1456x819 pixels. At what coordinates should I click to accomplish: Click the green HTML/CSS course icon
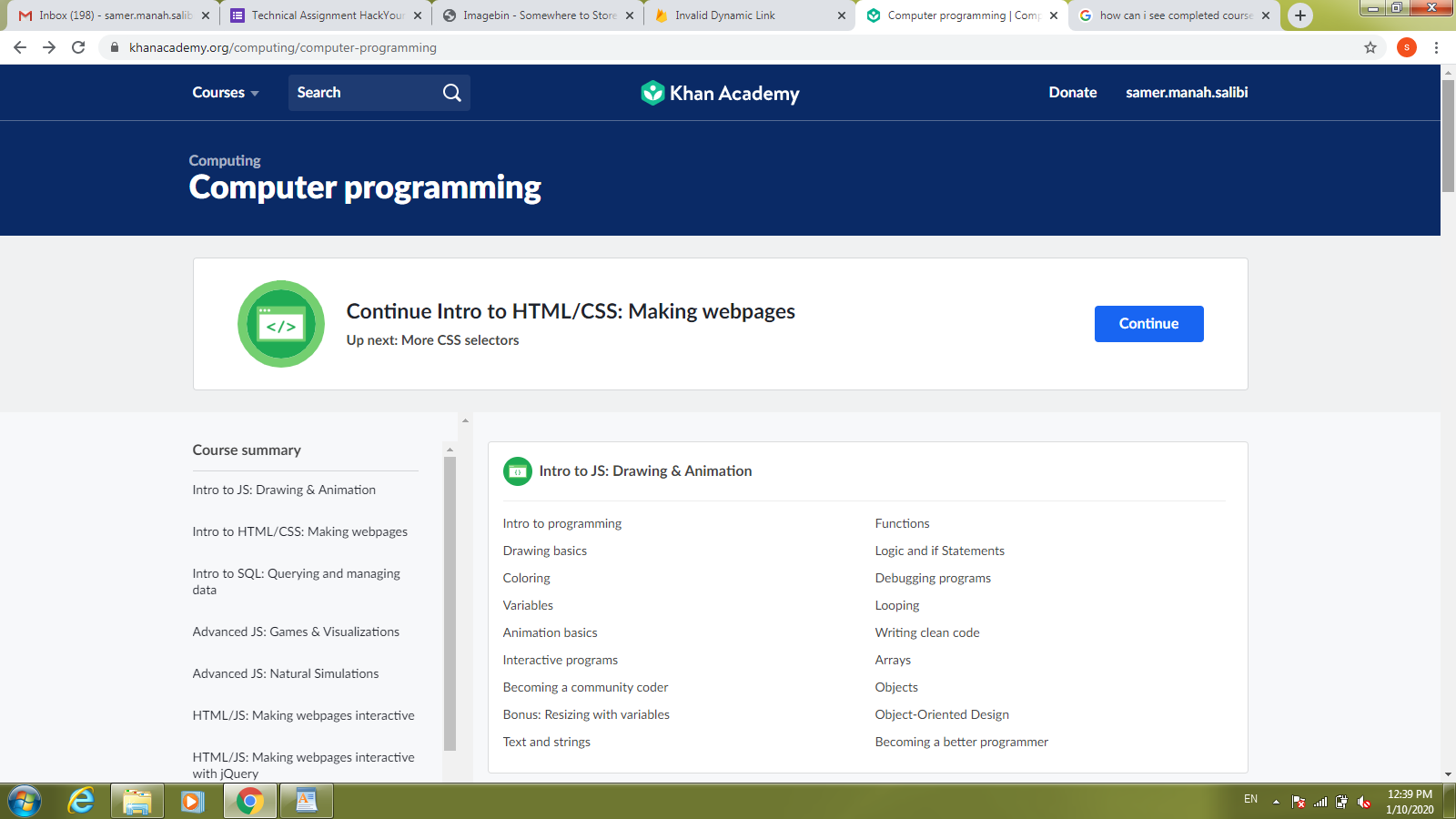tap(281, 324)
